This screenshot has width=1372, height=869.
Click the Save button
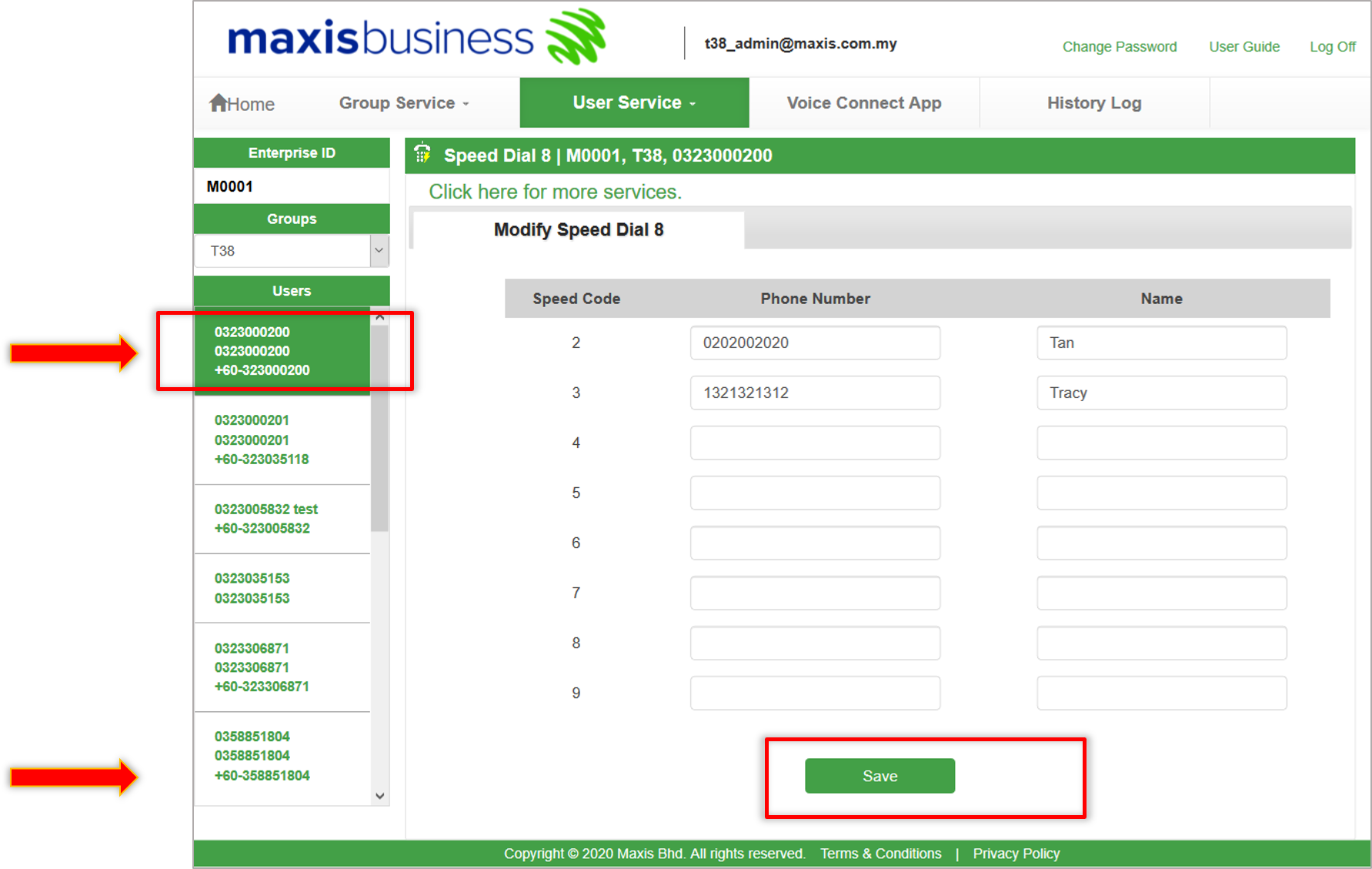pyautogui.click(x=879, y=775)
